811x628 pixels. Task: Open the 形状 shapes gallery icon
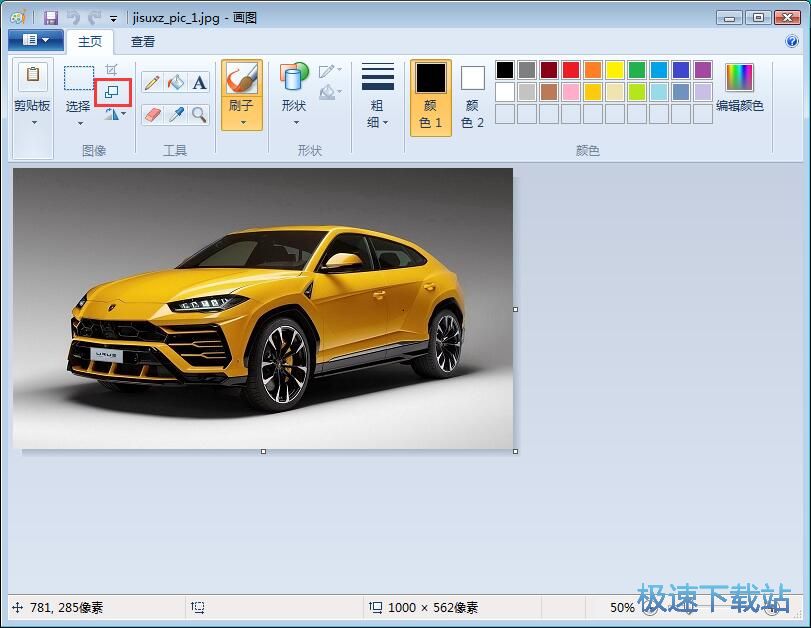point(294,79)
